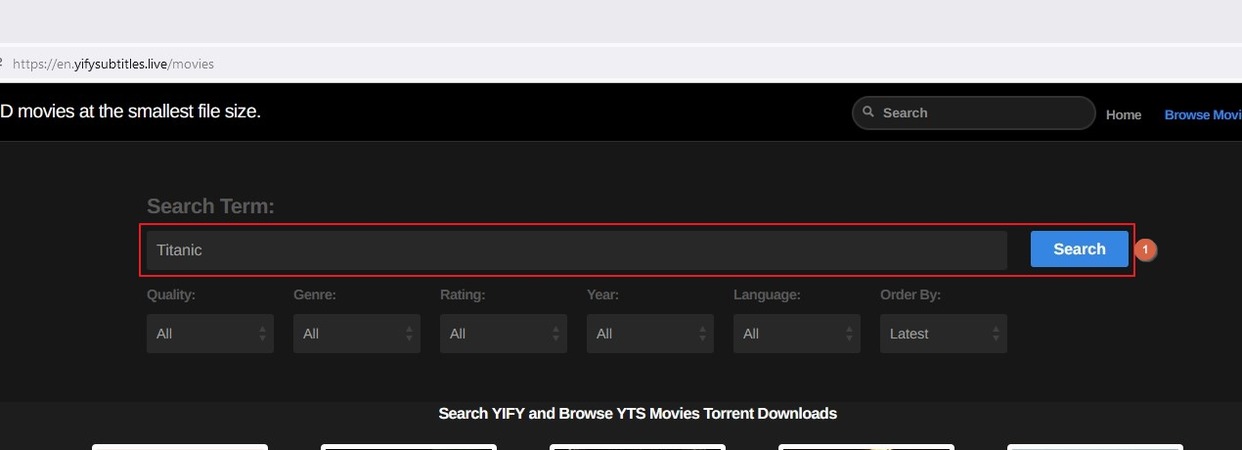The width and height of the screenshot is (1242, 450).
Task: Open the first movie thumbnail at bottom
Action: point(180,446)
